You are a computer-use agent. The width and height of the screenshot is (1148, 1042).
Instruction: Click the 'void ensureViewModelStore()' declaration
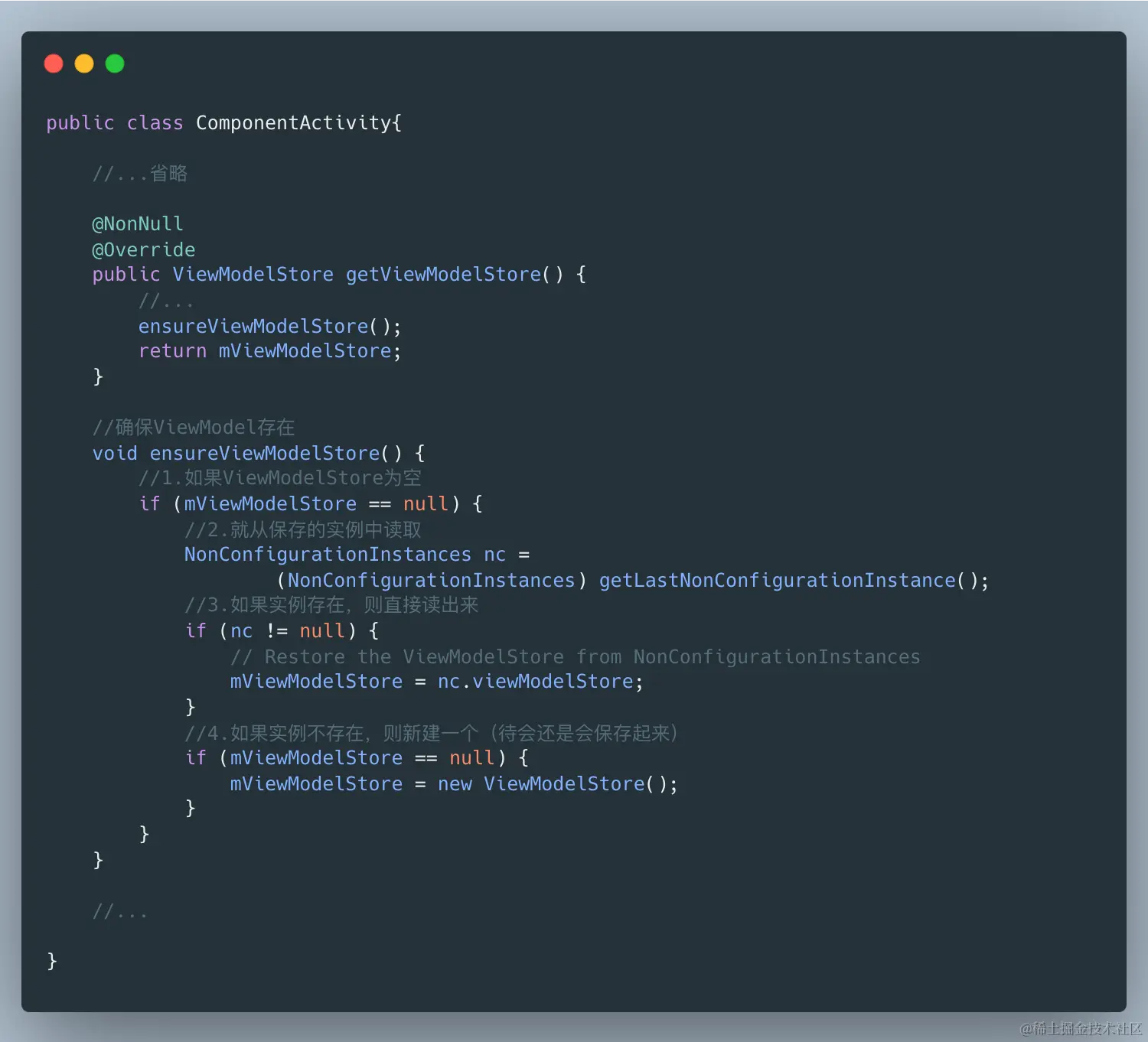pos(247,454)
